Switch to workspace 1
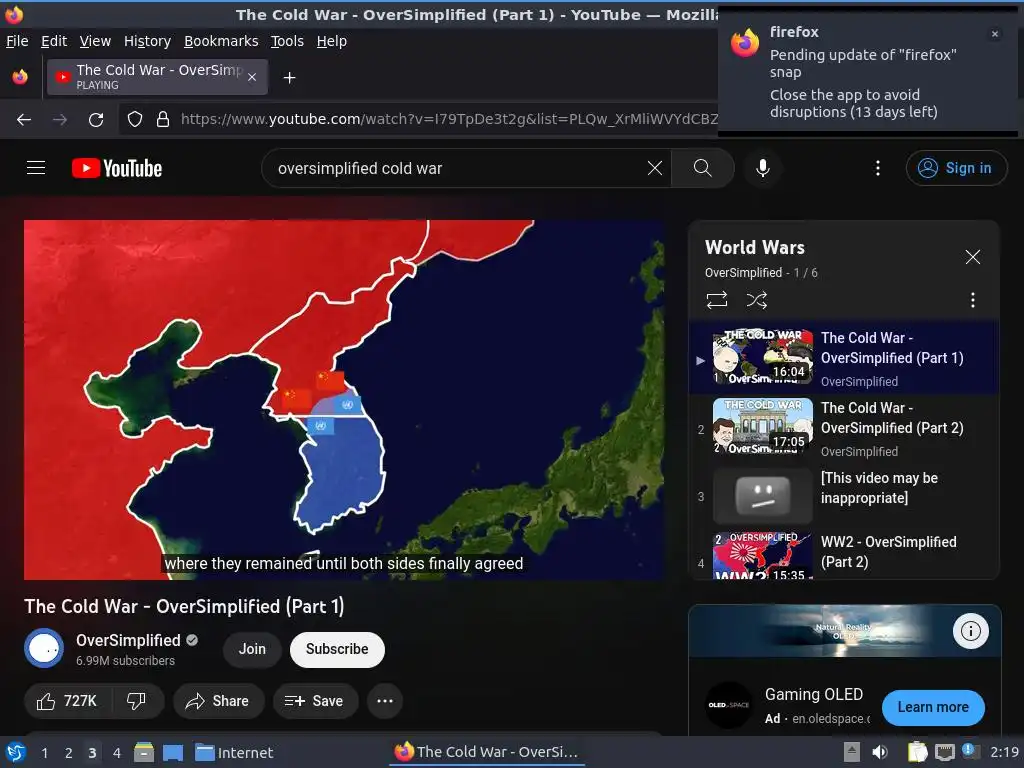This screenshot has height=768, width=1024. click(44, 752)
